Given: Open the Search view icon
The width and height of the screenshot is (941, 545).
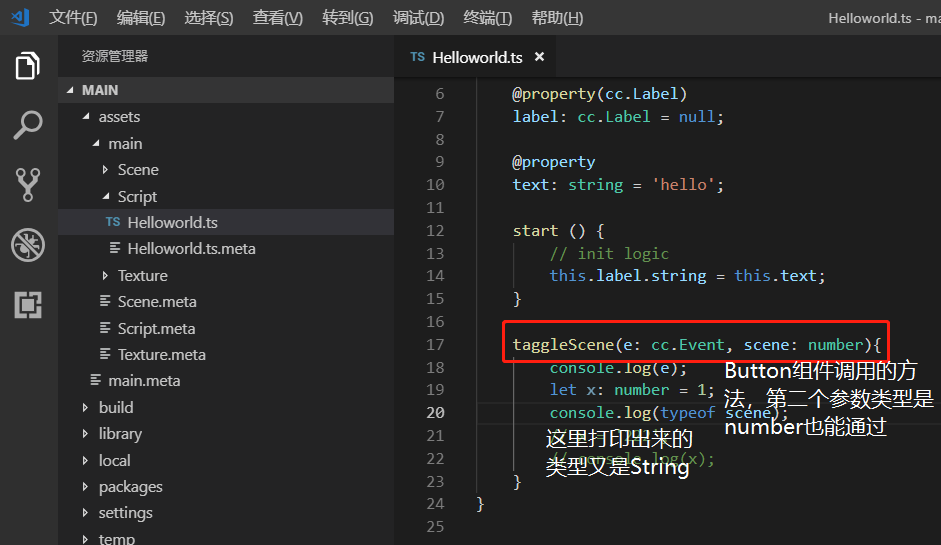Looking at the screenshot, I should 28,125.
